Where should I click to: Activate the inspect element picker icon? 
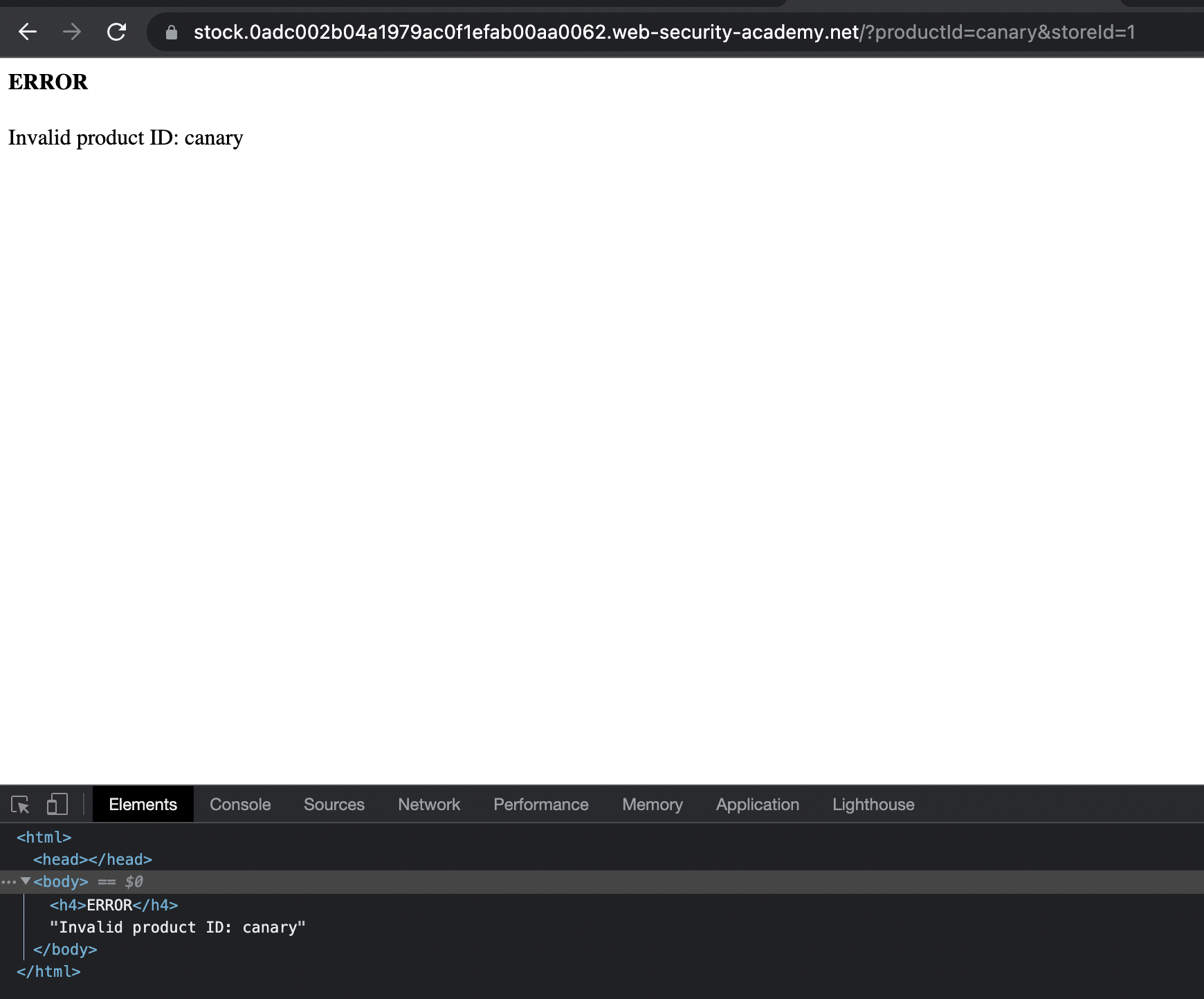pos(20,805)
